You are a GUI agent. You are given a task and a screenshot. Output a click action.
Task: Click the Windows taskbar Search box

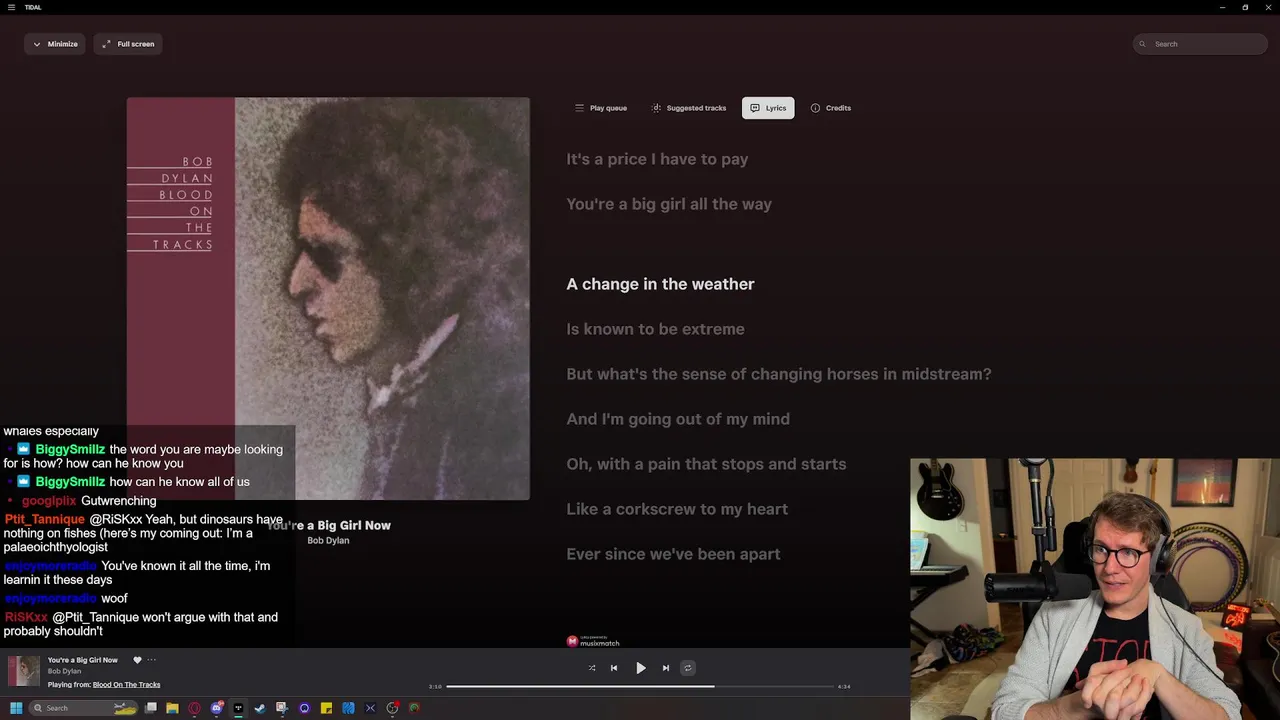tap(84, 708)
